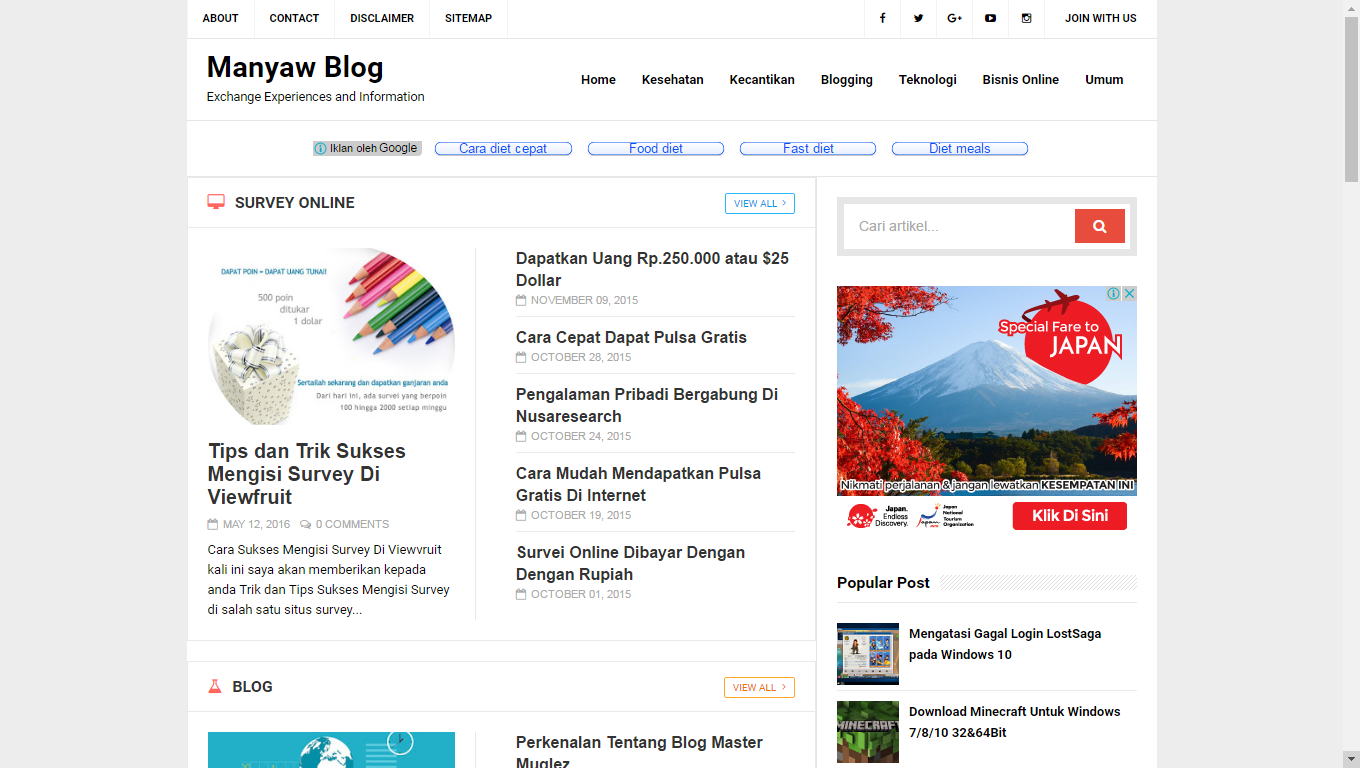Screen dimensions: 1360x768
Task: Open Download Minecraft Untuk Windows popular post
Action: (1014, 722)
